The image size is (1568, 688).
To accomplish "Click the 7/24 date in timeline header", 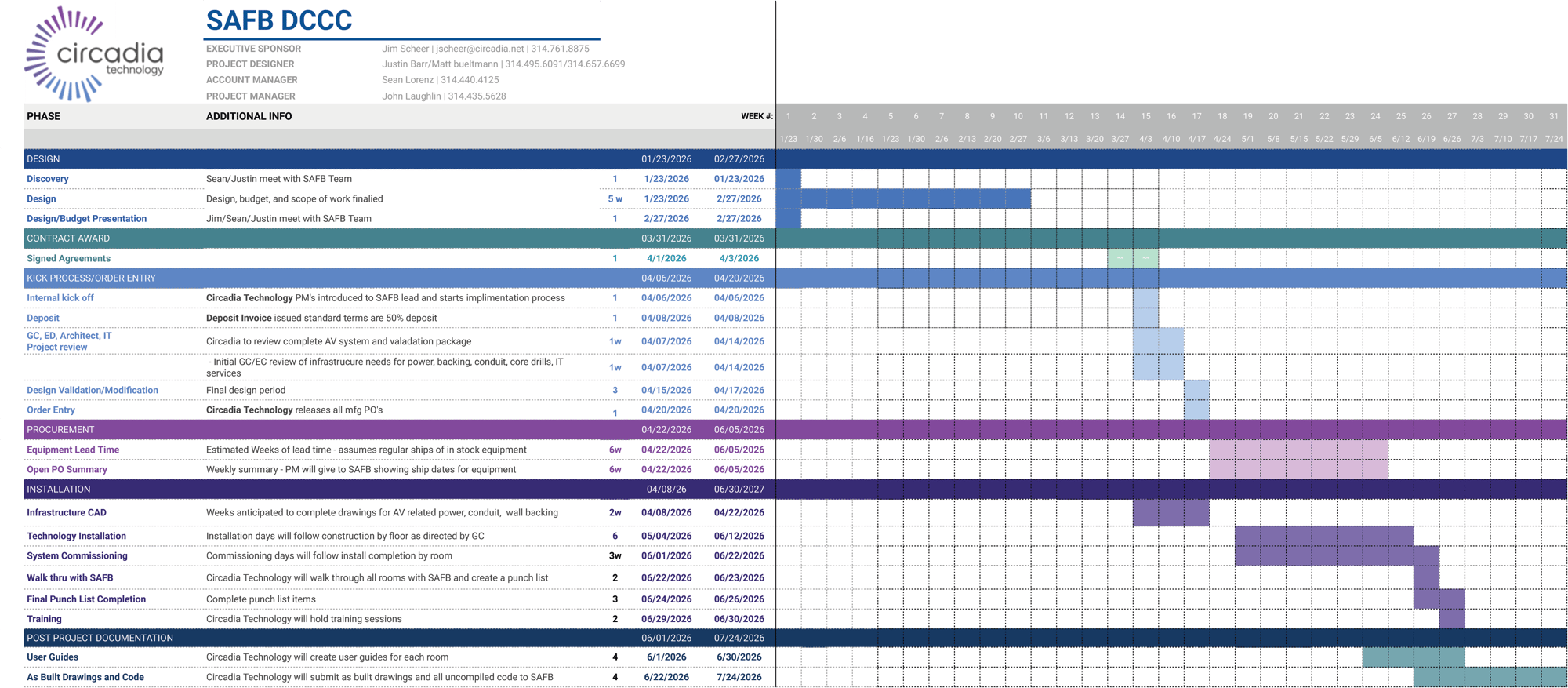I will click(x=1554, y=139).
